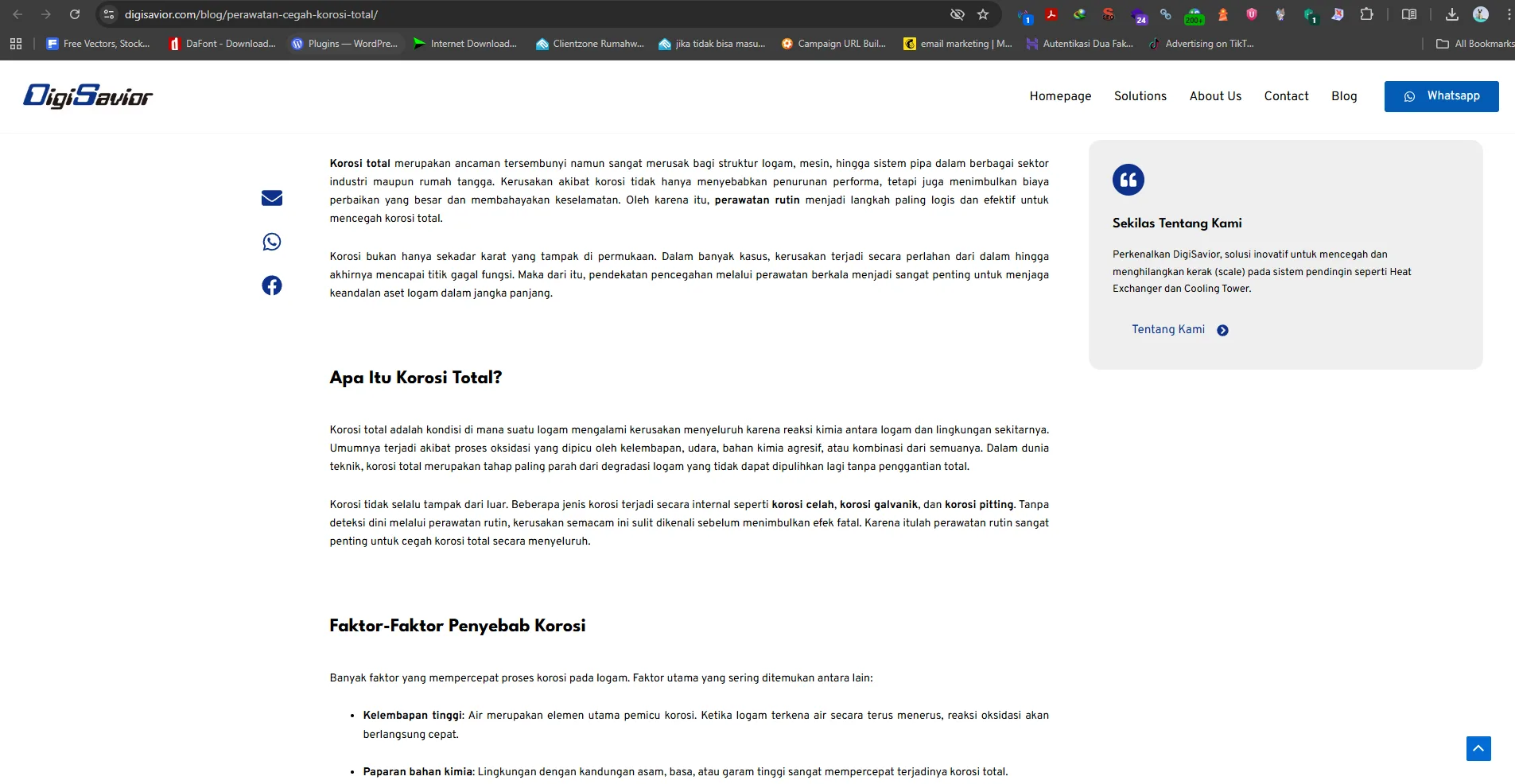Open the browser profile avatar menu
Viewport: 1515px width, 784px height.
1481,14
